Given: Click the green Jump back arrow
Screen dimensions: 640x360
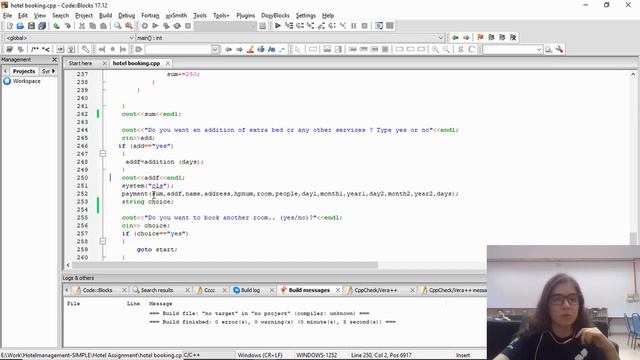Looking at the screenshot, I should coord(455,38).
